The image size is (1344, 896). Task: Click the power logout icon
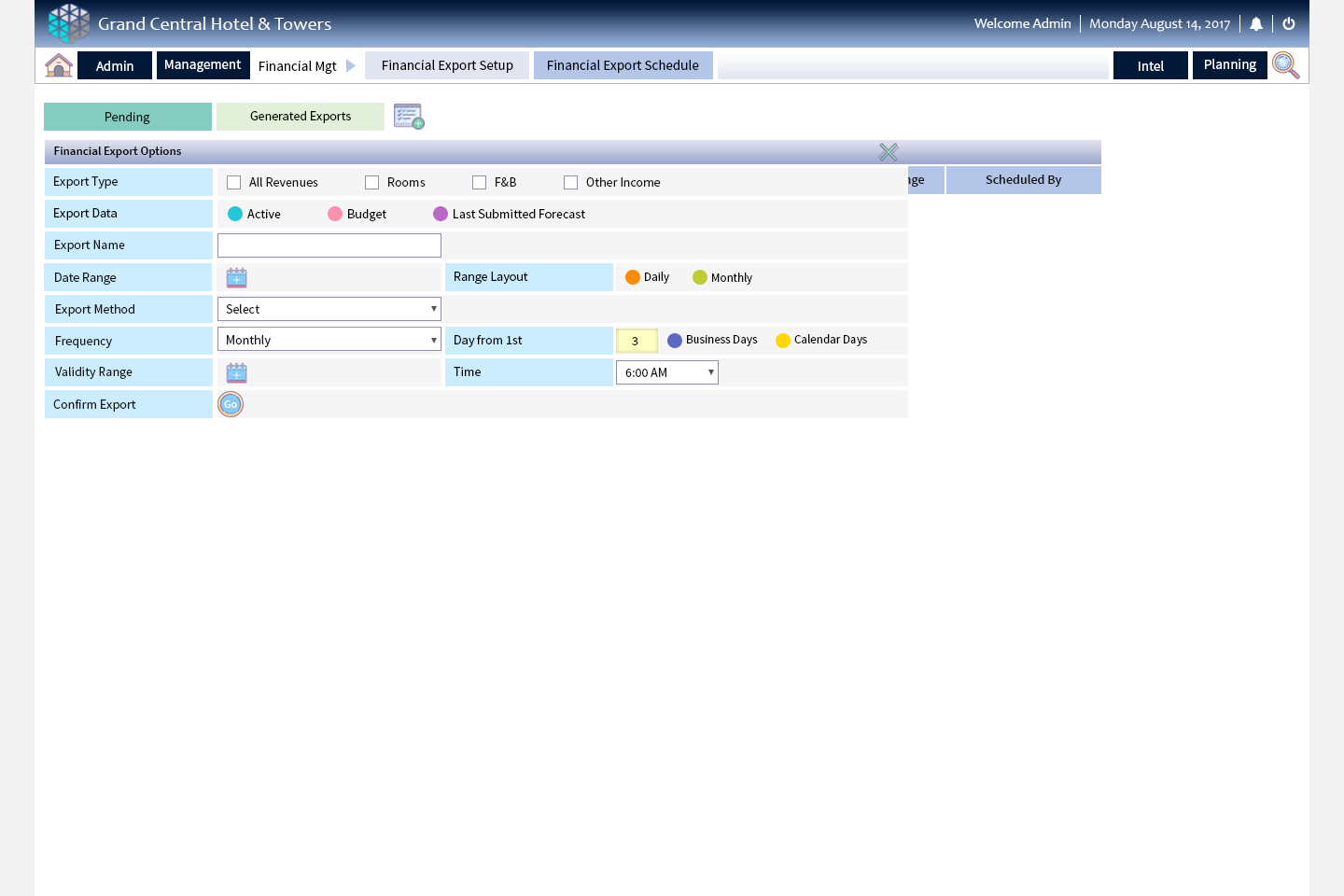coord(1289,24)
